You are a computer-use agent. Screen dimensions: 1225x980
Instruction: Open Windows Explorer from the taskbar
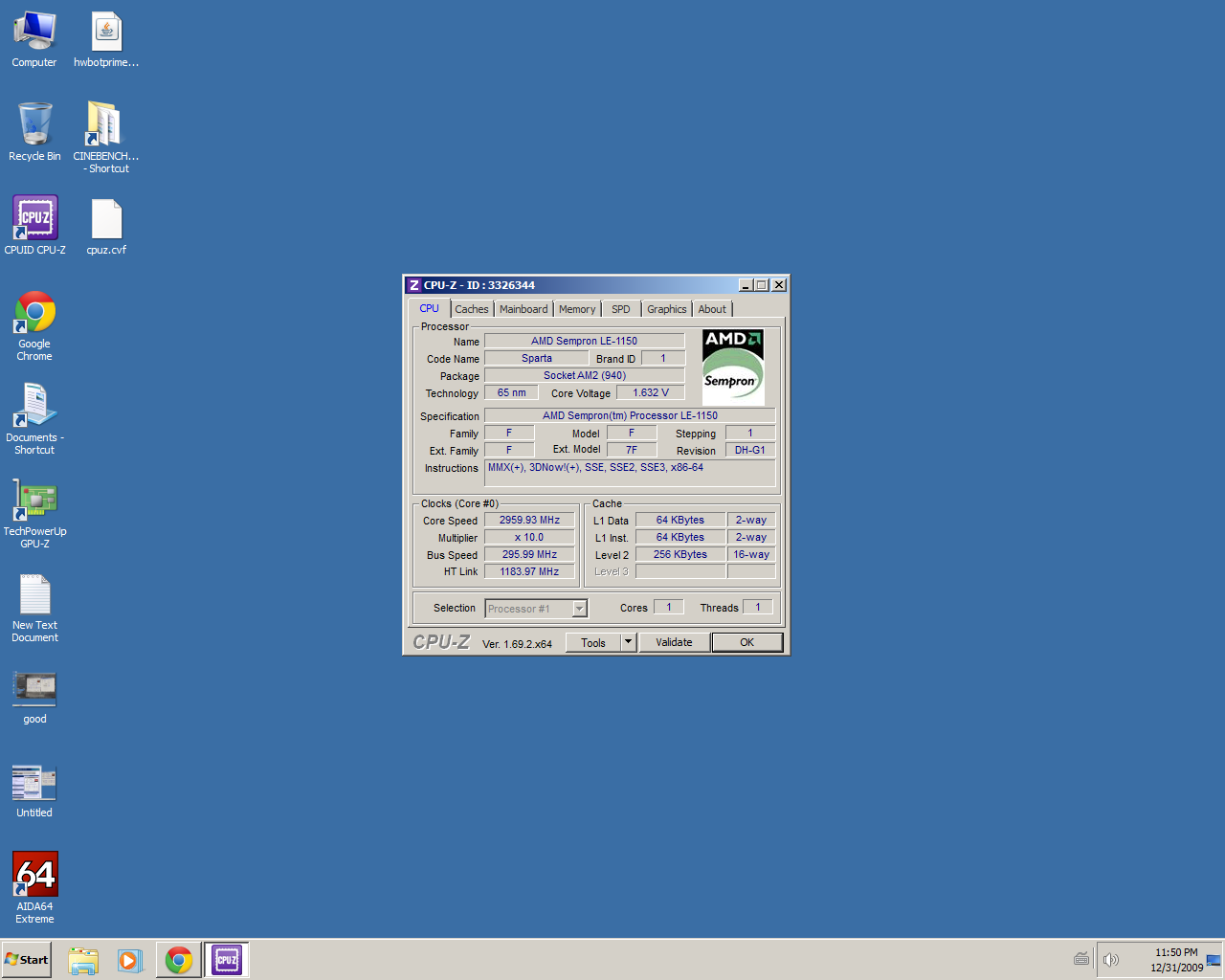click(83, 960)
